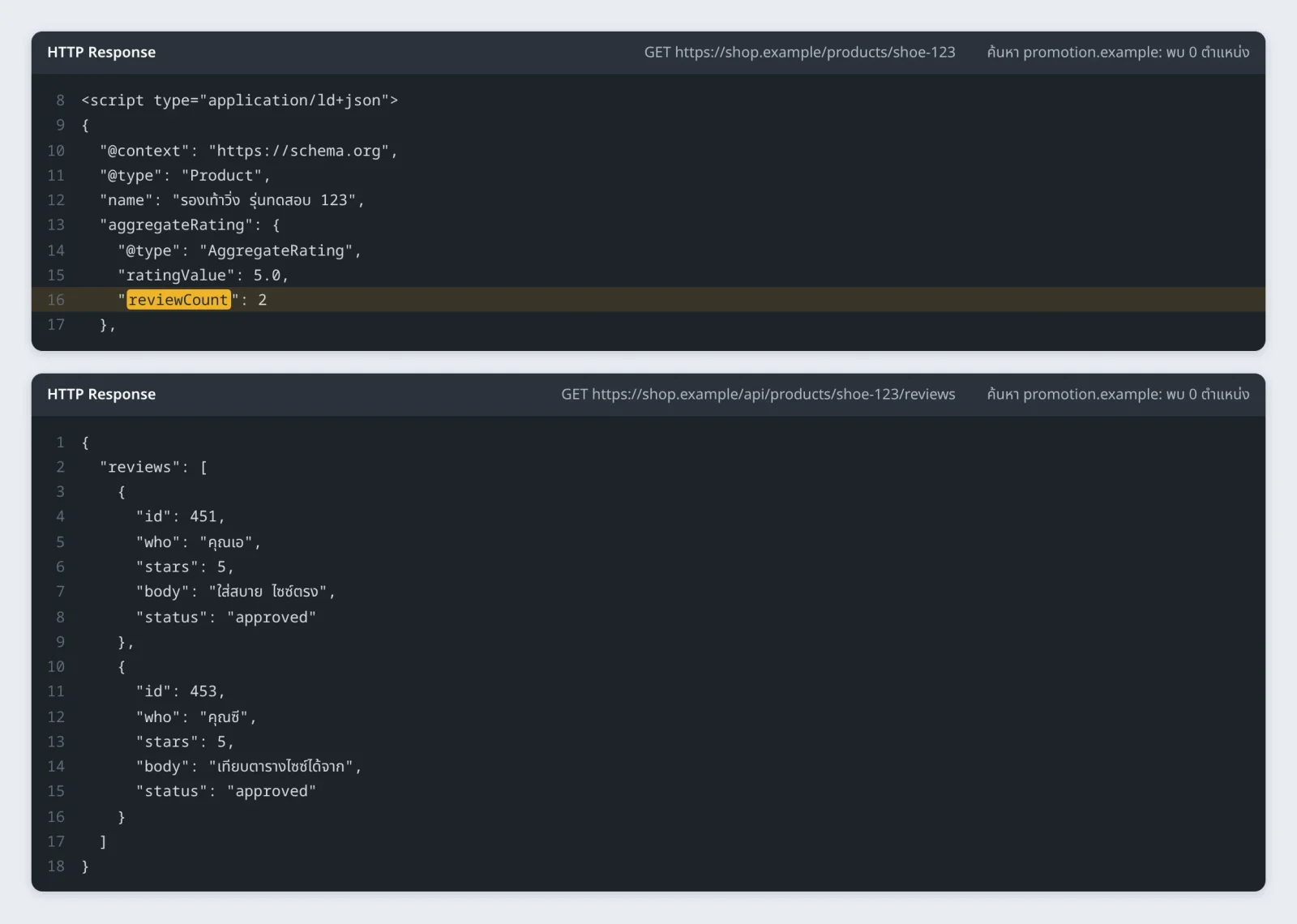
Task: Select the body text "ใส่สบาย ไซซ์ตรง"
Action: click(268, 592)
